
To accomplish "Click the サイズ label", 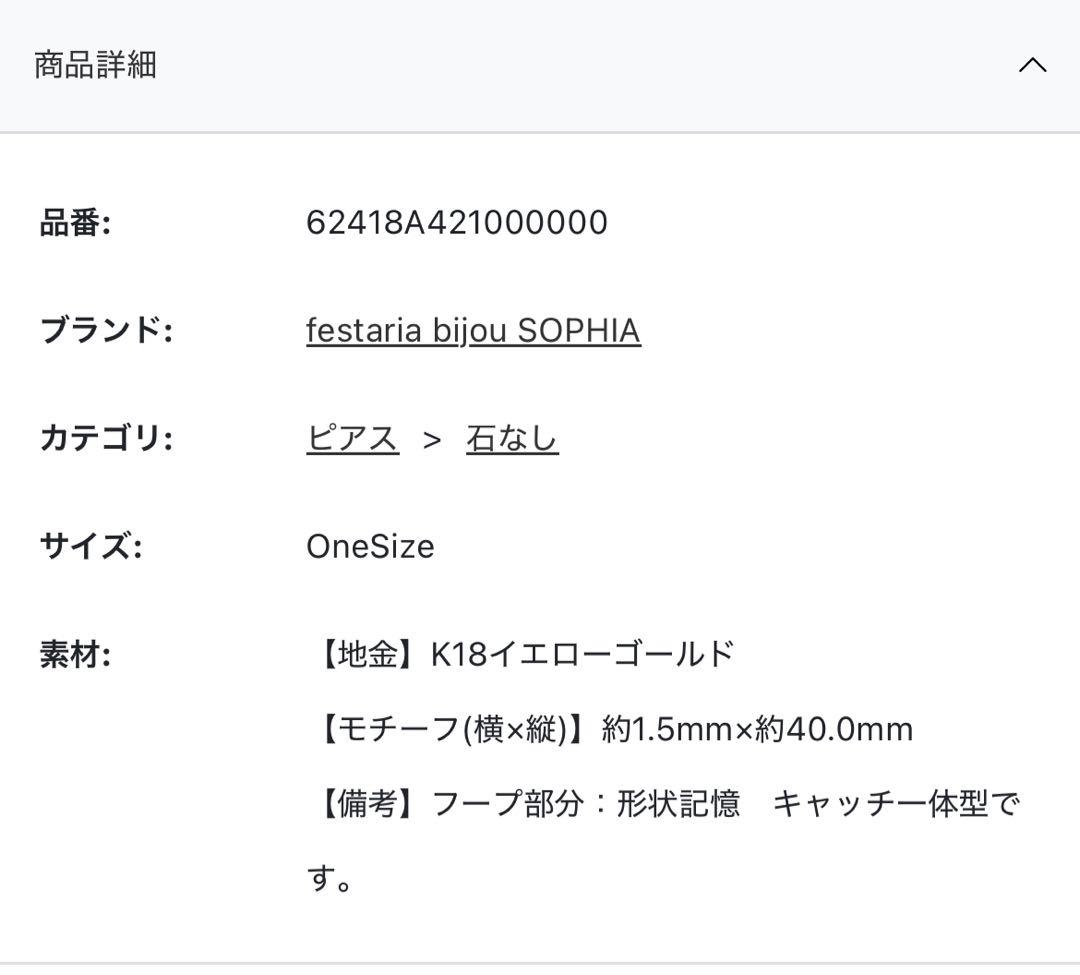I will tap(89, 545).
